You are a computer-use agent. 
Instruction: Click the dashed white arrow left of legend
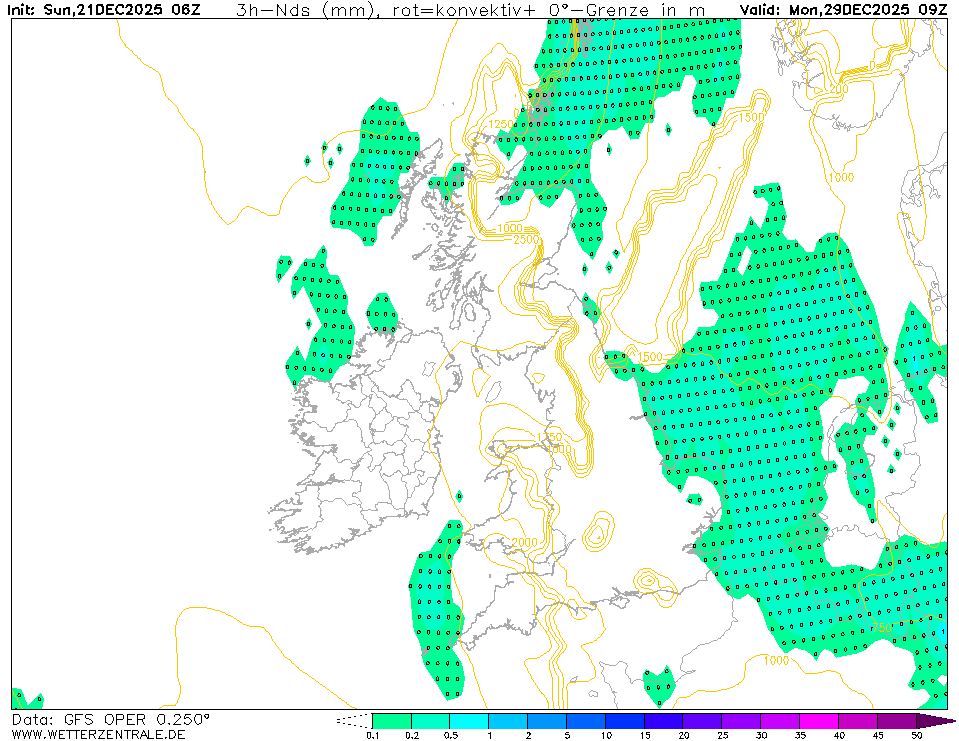[352, 720]
